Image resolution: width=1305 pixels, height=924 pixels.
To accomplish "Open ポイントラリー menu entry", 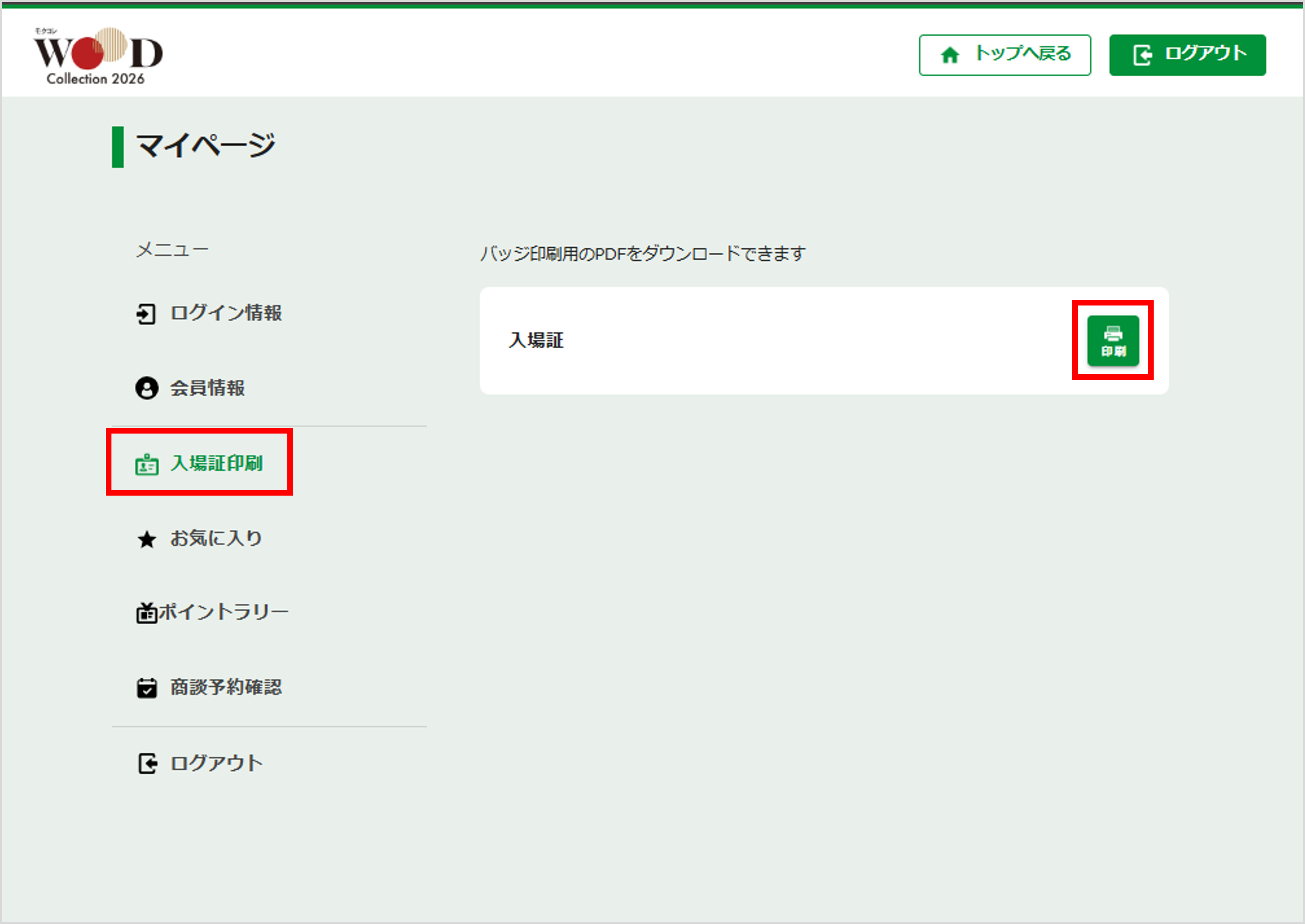I will 224,612.
